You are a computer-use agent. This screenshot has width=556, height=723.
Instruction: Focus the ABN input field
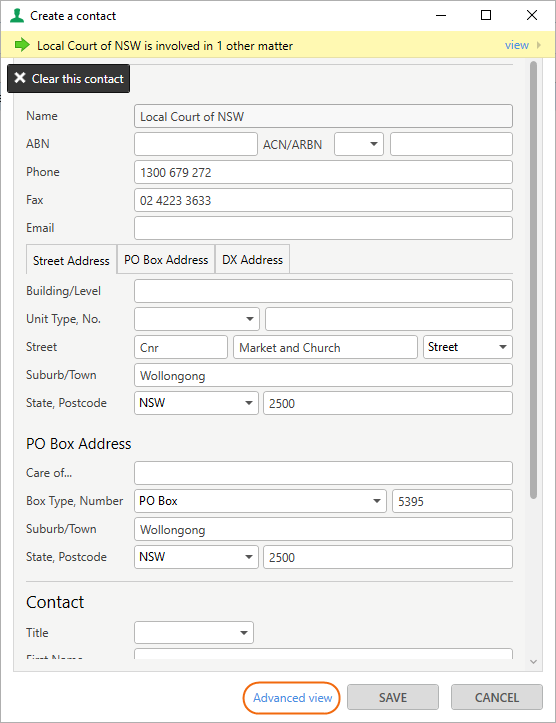coord(195,144)
